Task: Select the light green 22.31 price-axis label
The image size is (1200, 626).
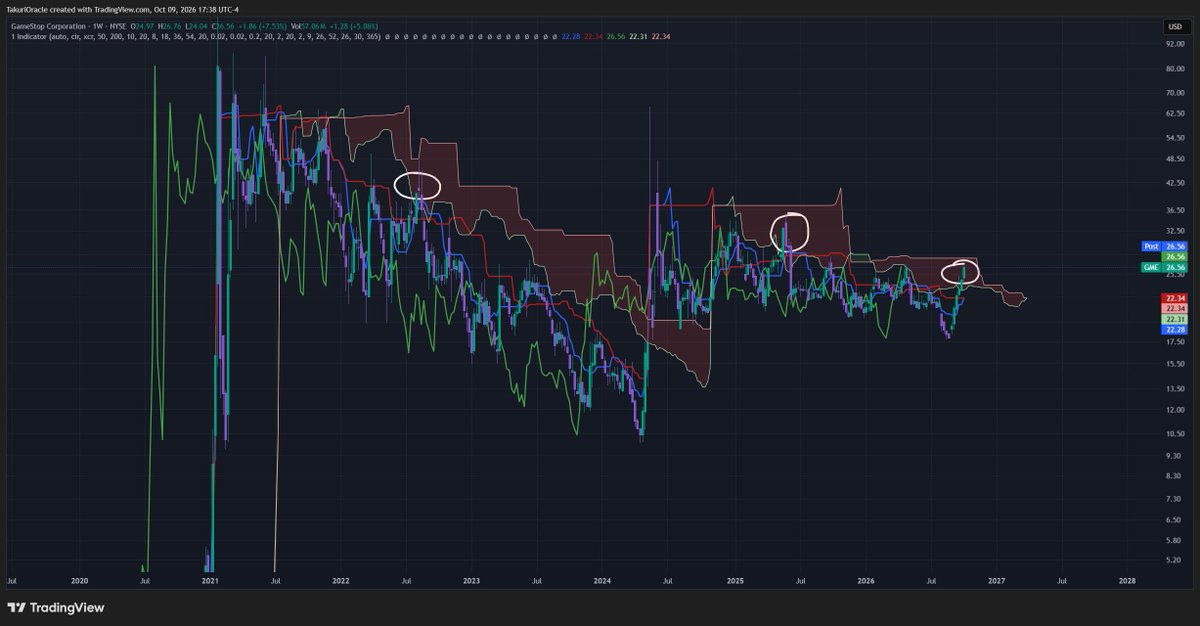Action: [1174, 319]
